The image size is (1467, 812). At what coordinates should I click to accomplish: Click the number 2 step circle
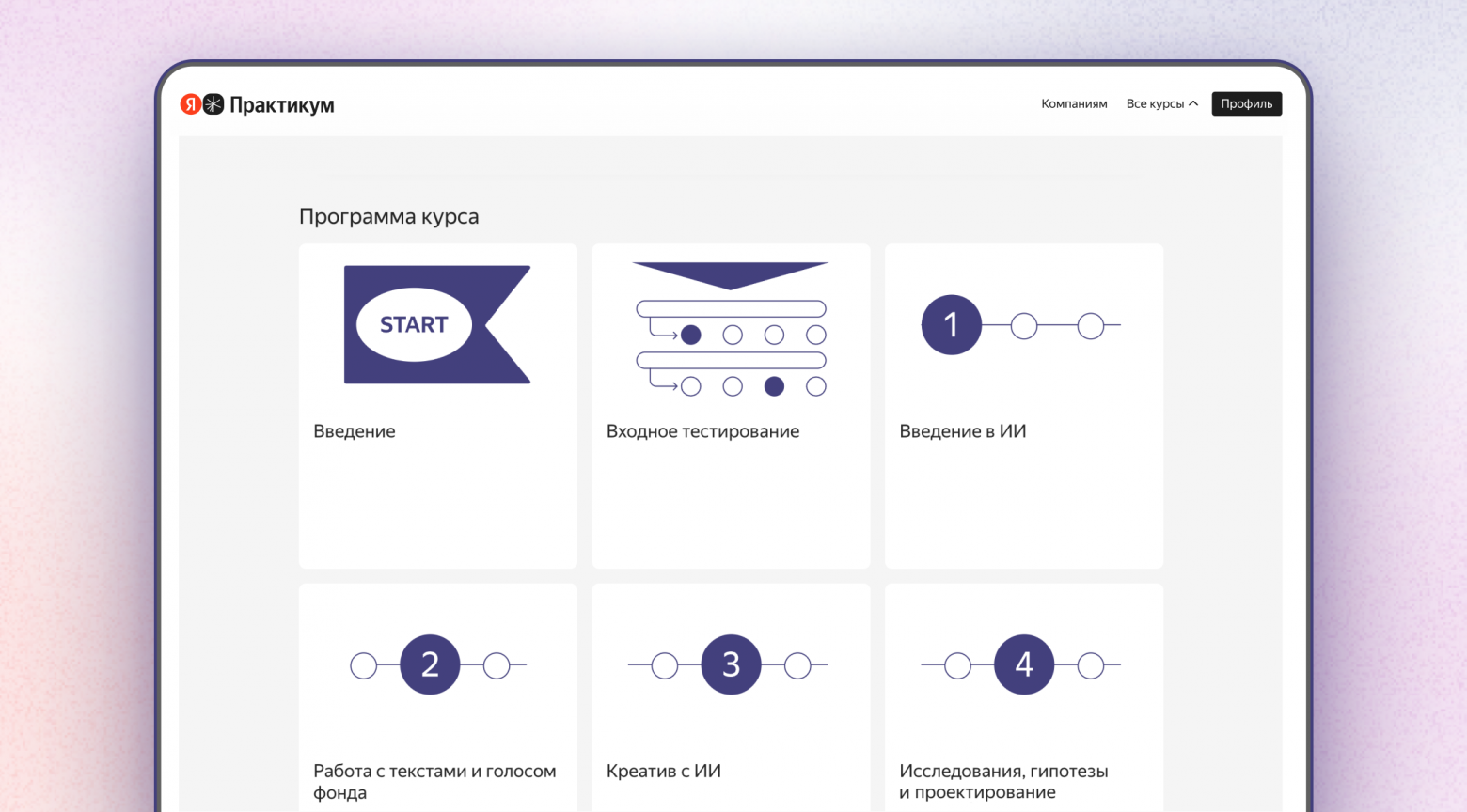click(430, 664)
